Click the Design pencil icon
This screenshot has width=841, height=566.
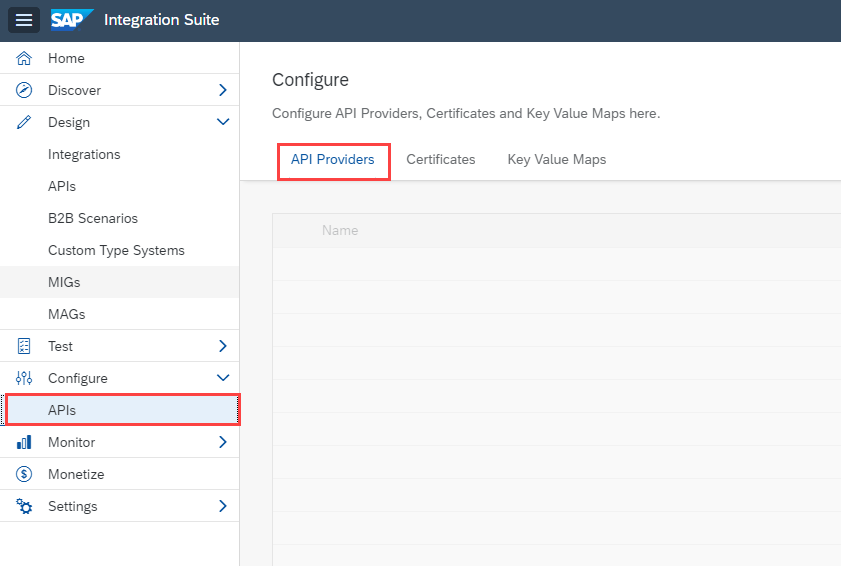pos(25,122)
